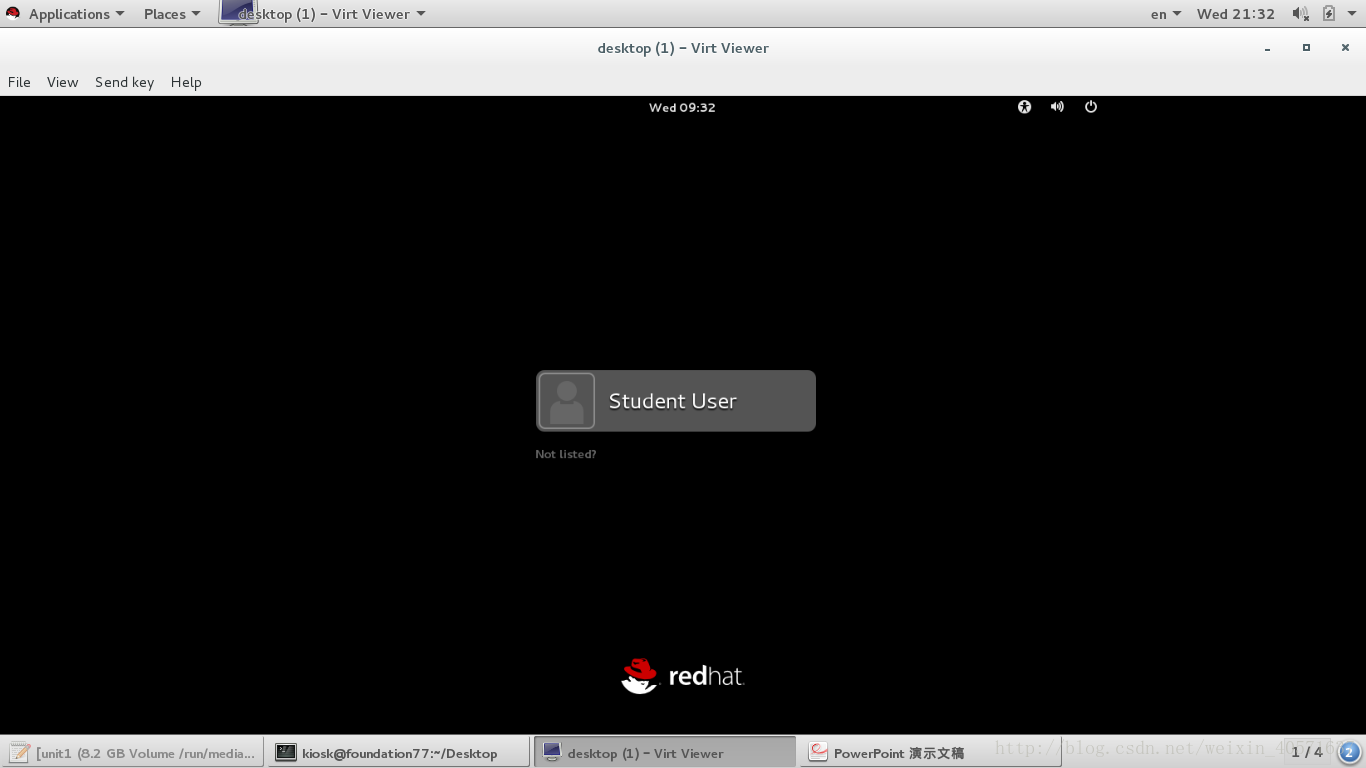Open the host panel user menu arrow

click(x=1352, y=14)
